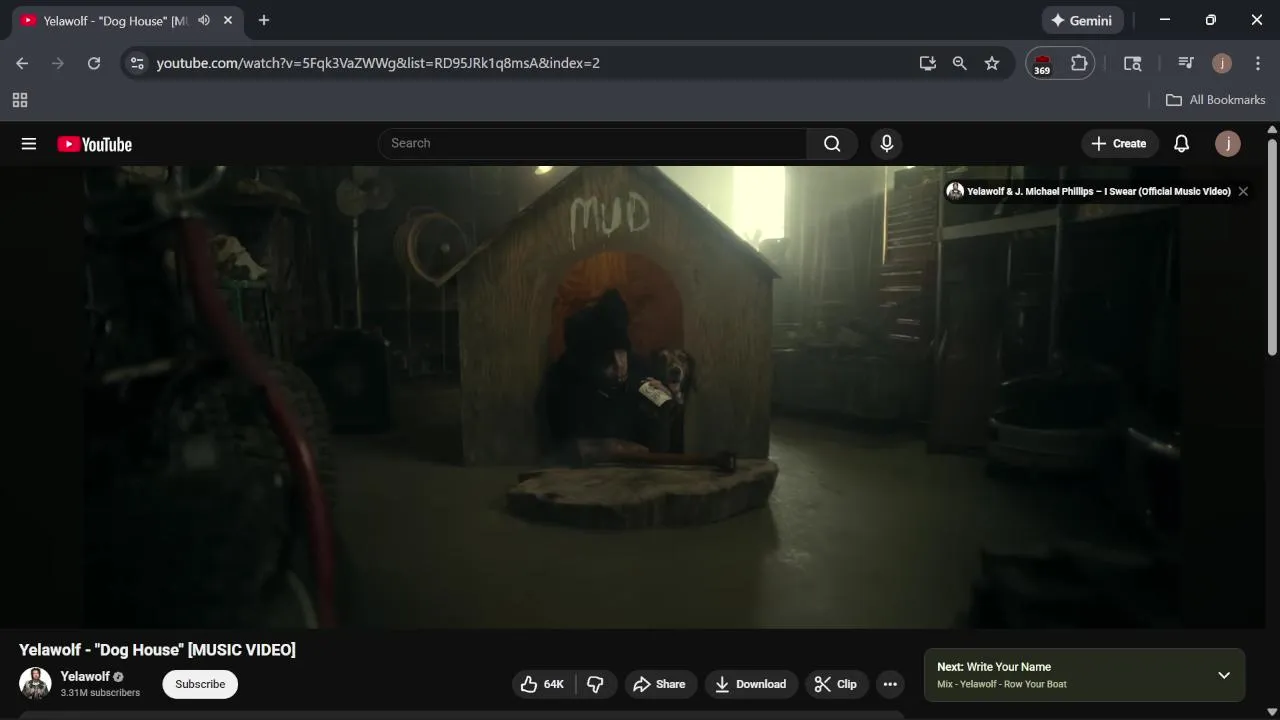Screen dimensions: 1280x720
Task: Click the video title text
Action: click(157, 650)
